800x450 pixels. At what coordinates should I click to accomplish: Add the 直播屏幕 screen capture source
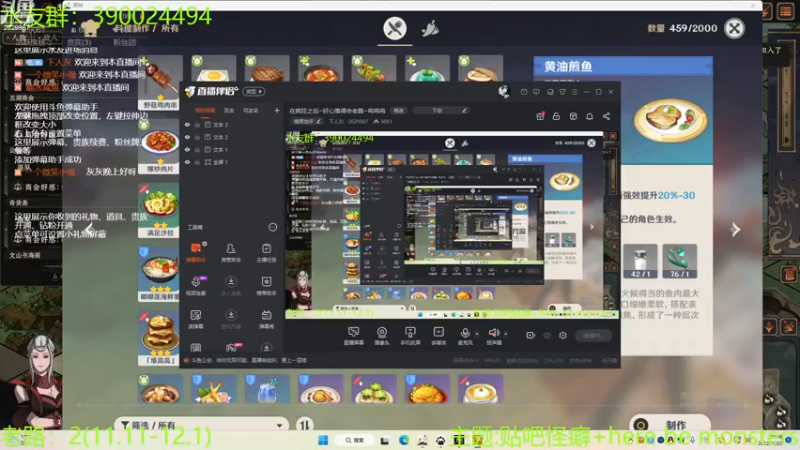point(353,336)
